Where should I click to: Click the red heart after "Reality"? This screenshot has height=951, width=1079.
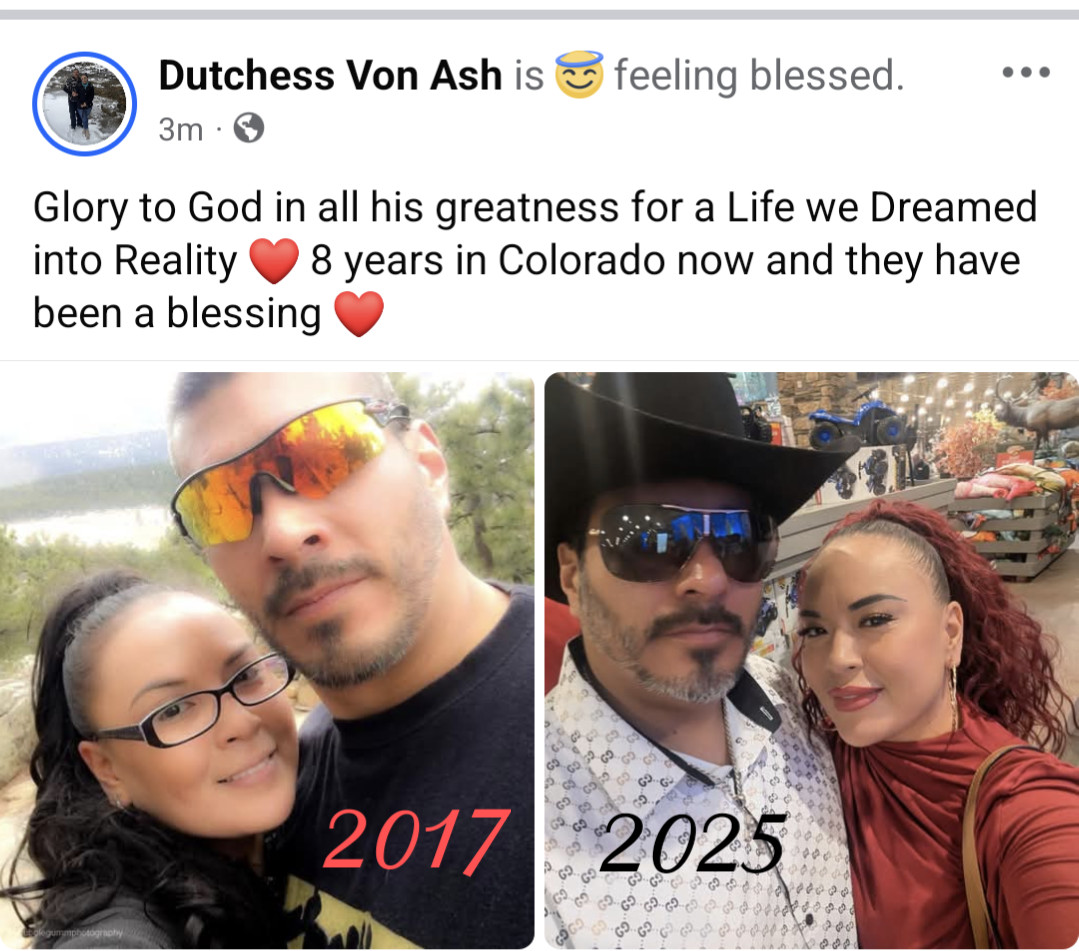(274, 261)
